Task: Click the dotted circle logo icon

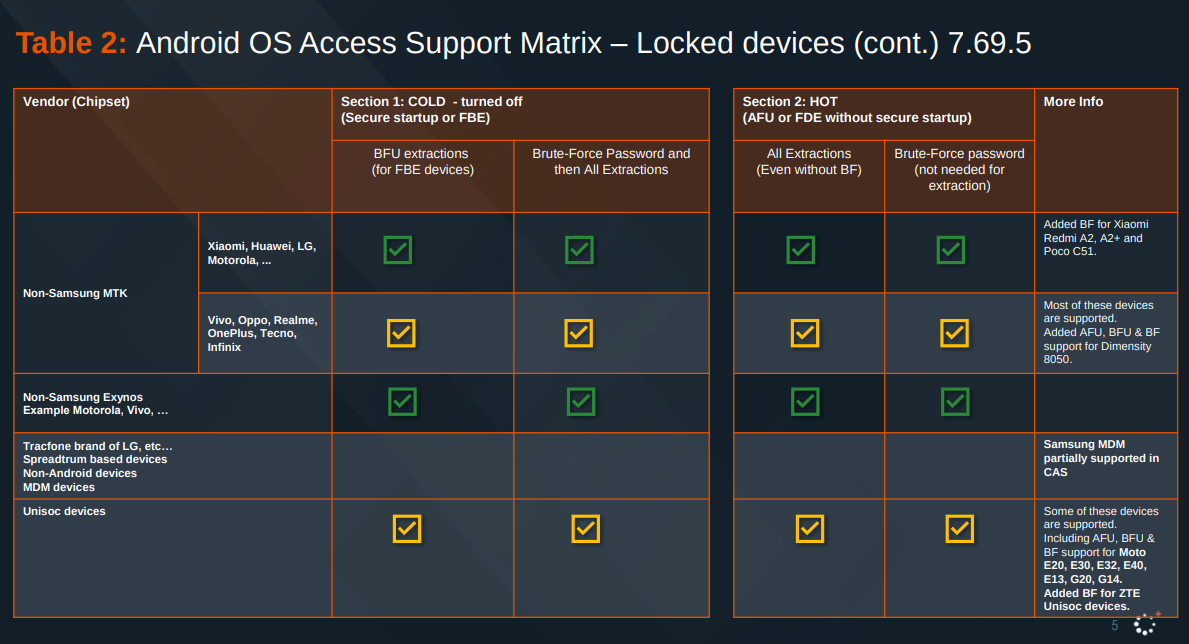Action: click(x=1145, y=623)
